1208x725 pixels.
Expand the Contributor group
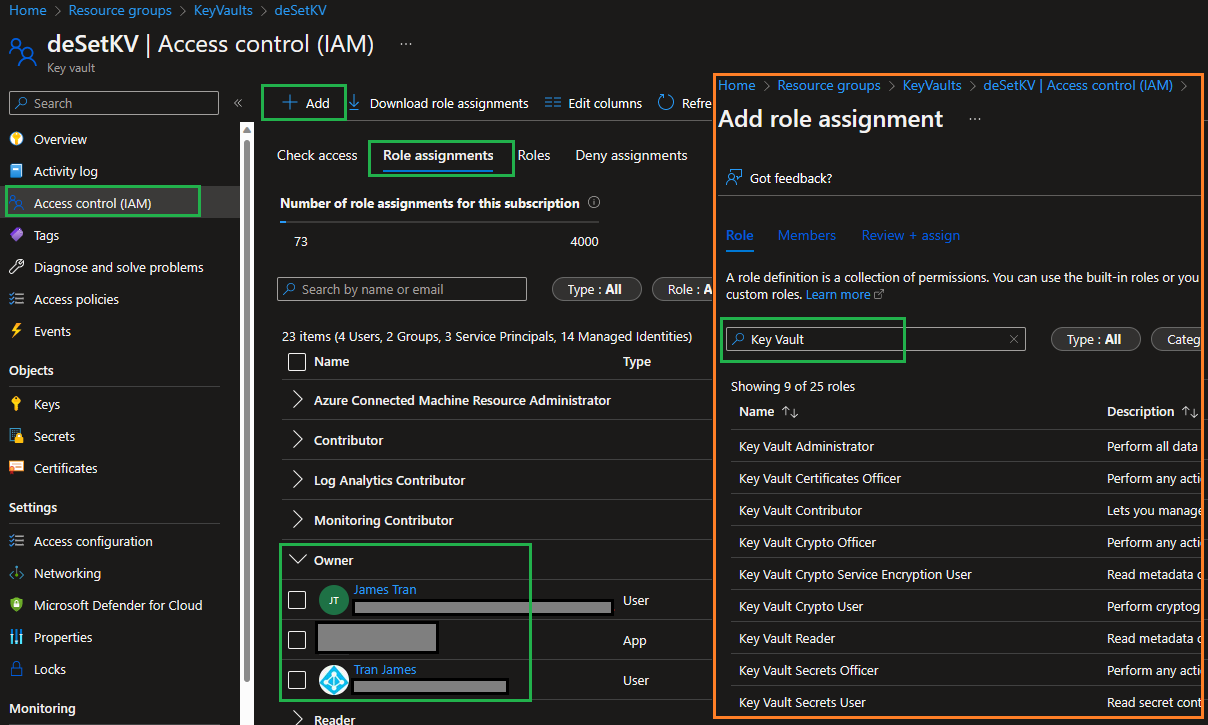click(297, 440)
